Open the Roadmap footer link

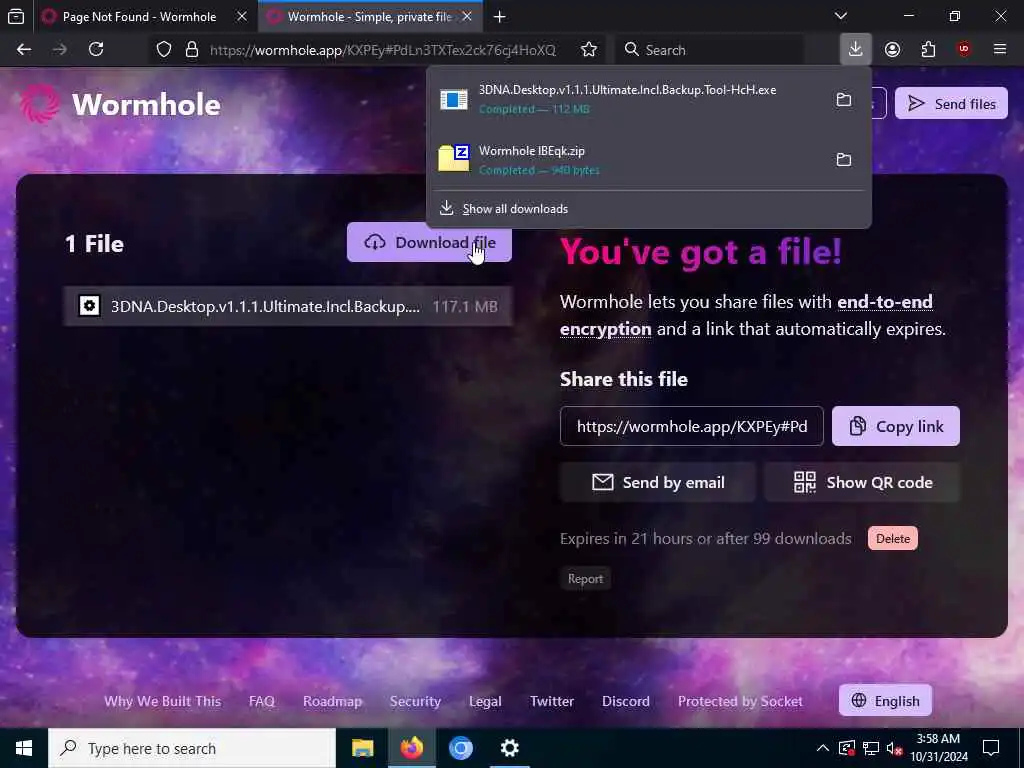click(332, 701)
